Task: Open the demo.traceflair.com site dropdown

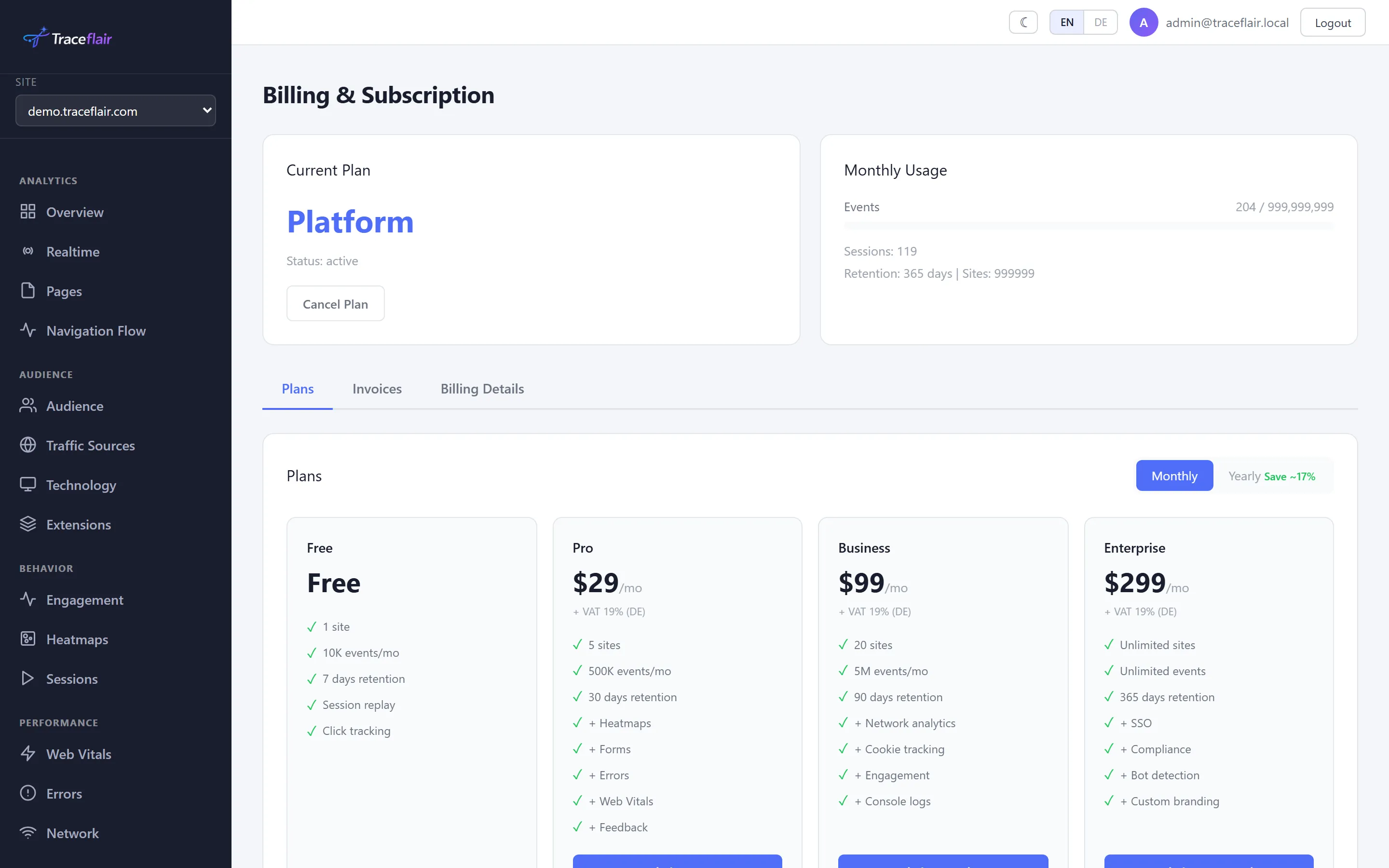Action: tap(115, 111)
